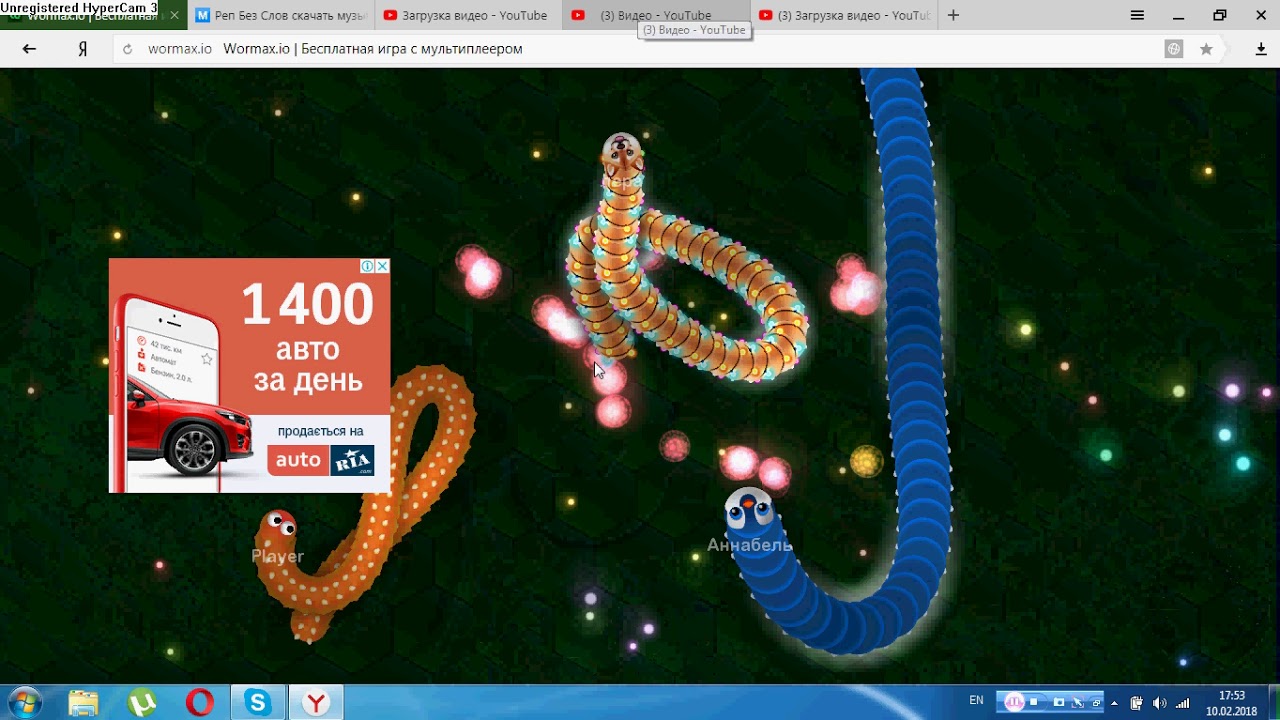Switch to first Загрузка видео YouTube tab

pyautogui.click(x=468, y=15)
